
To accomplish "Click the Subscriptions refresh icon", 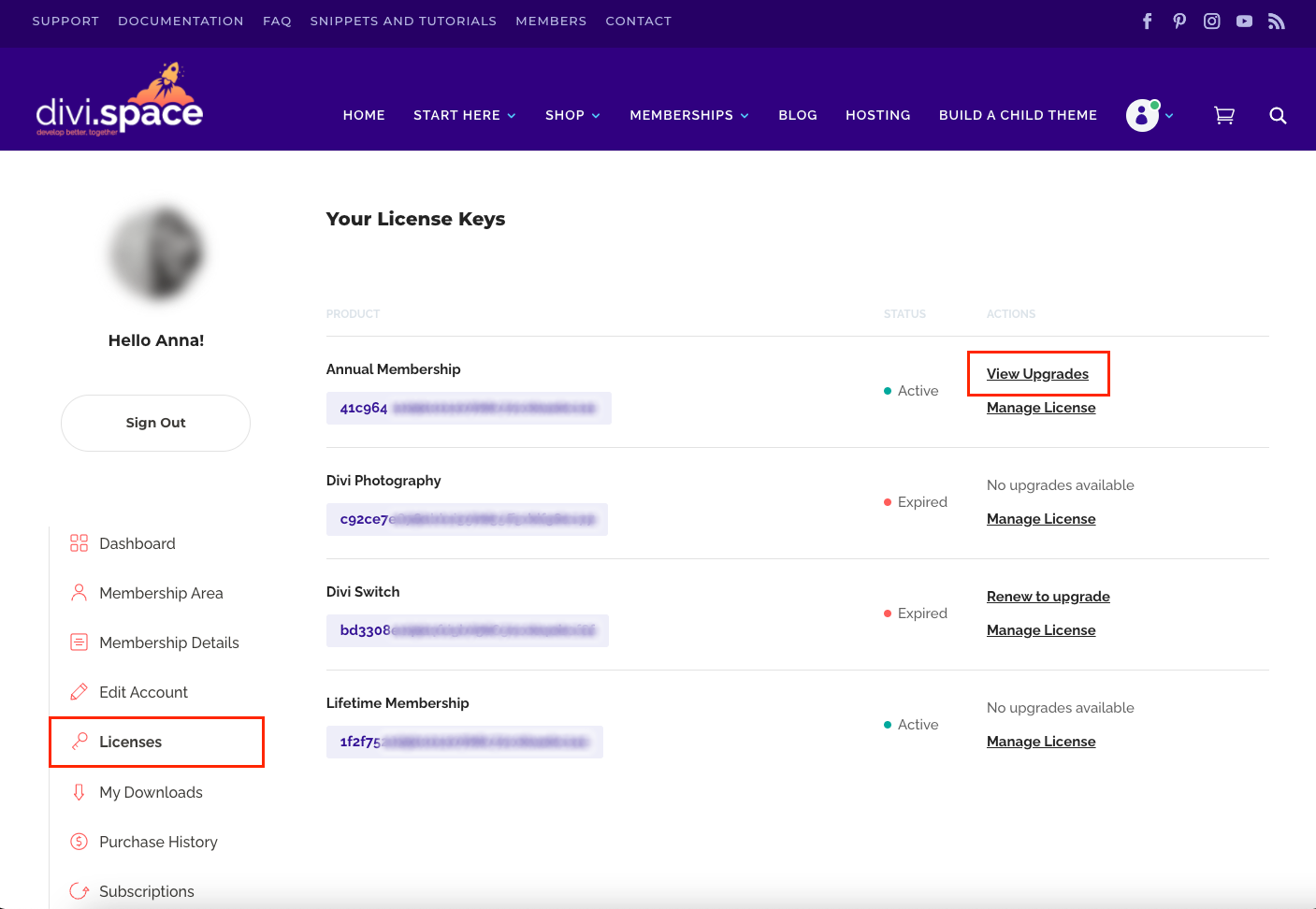I will tap(79, 891).
